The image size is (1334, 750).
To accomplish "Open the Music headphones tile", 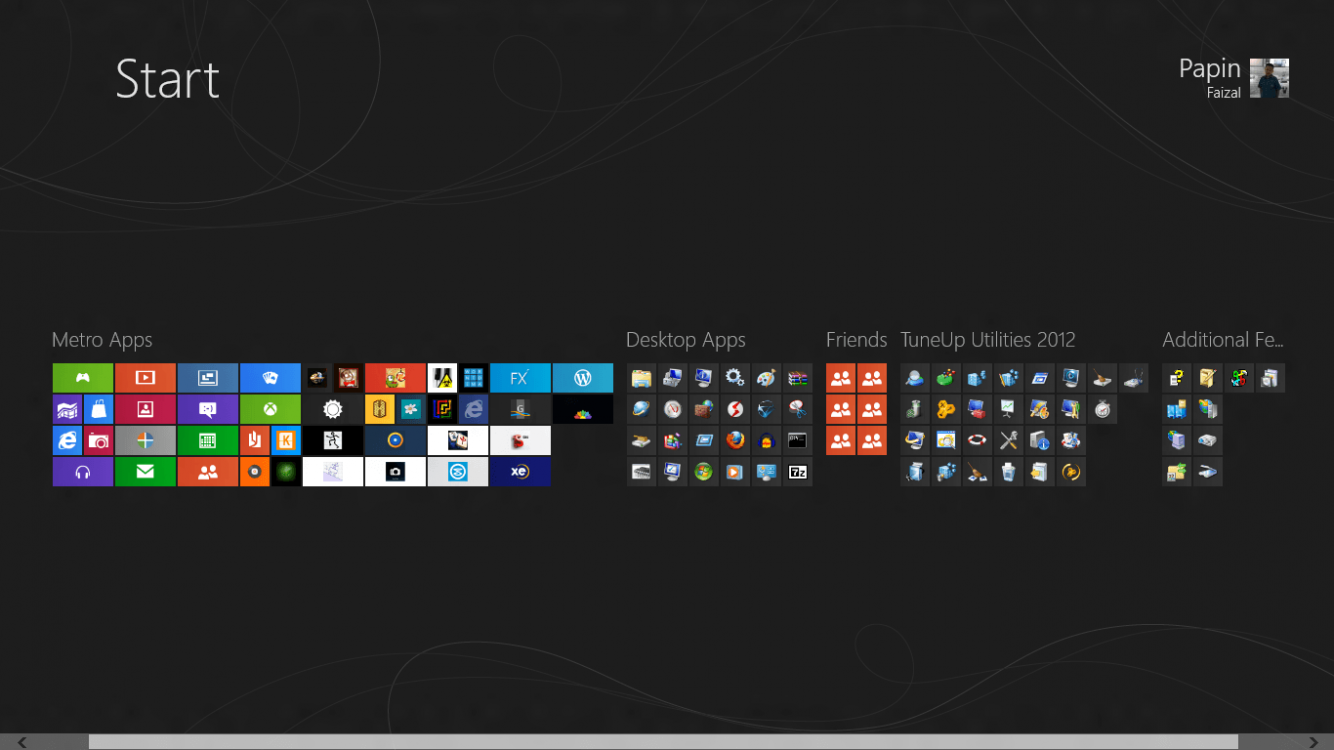I will pyautogui.click(x=83, y=472).
